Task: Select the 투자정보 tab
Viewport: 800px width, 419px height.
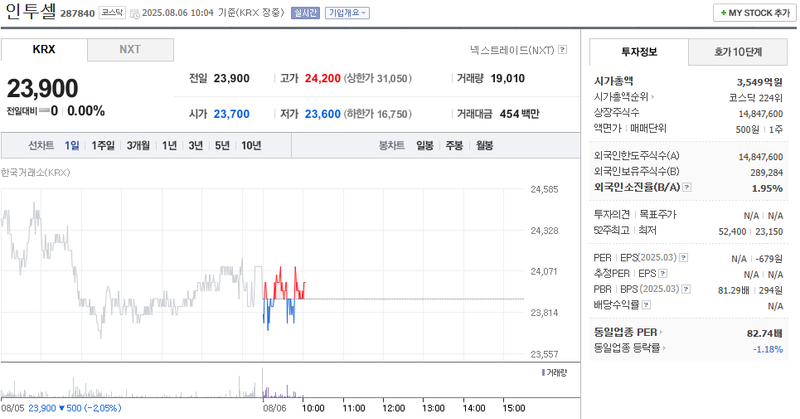Action: (639, 52)
